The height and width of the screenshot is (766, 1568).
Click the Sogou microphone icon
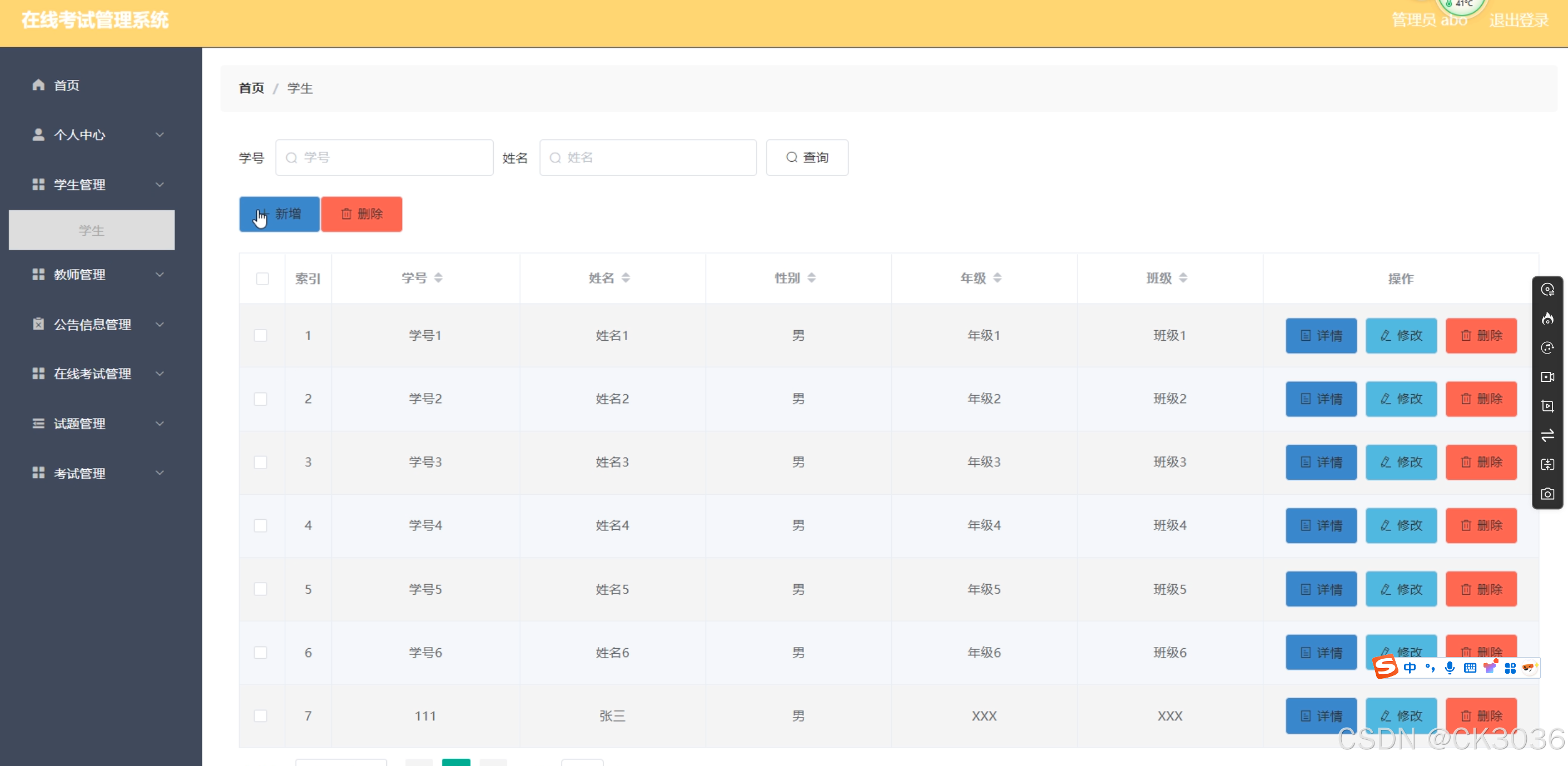(x=1450, y=668)
